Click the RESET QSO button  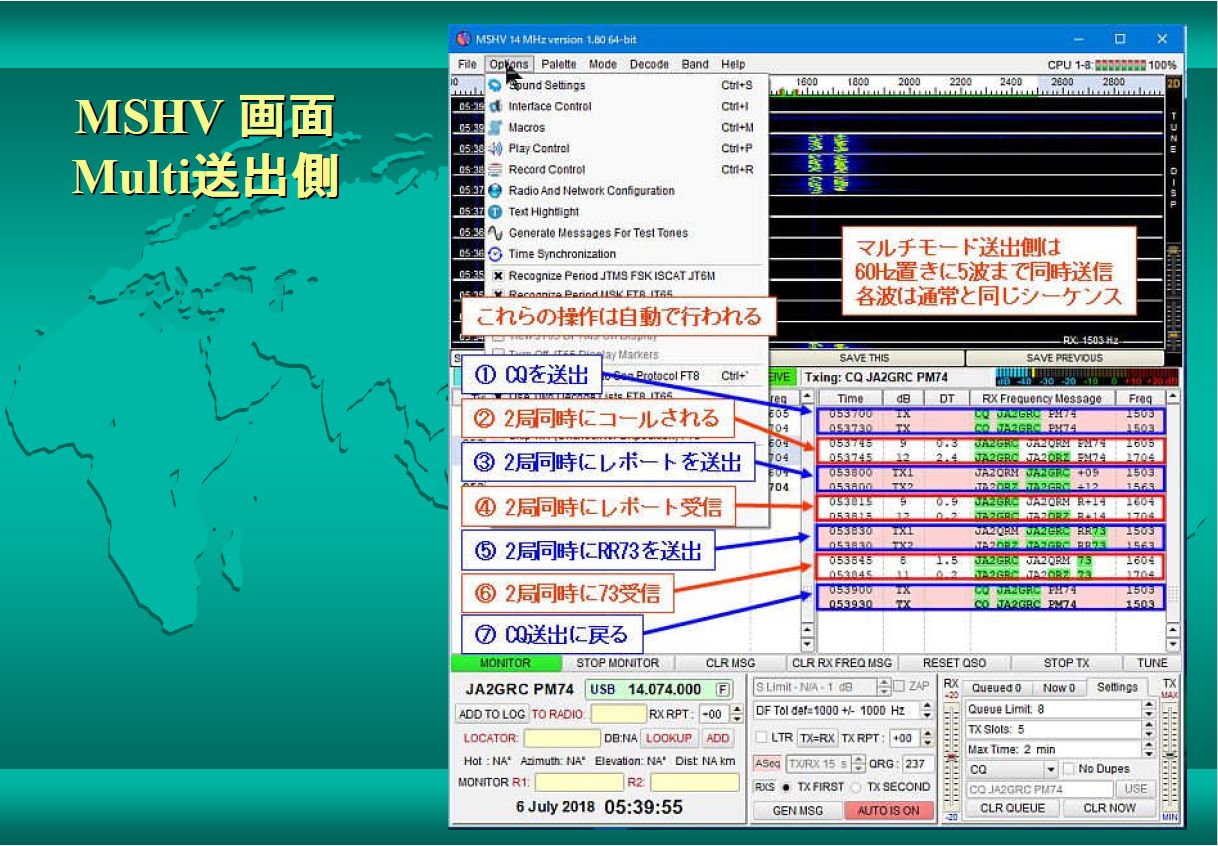tap(954, 663)
